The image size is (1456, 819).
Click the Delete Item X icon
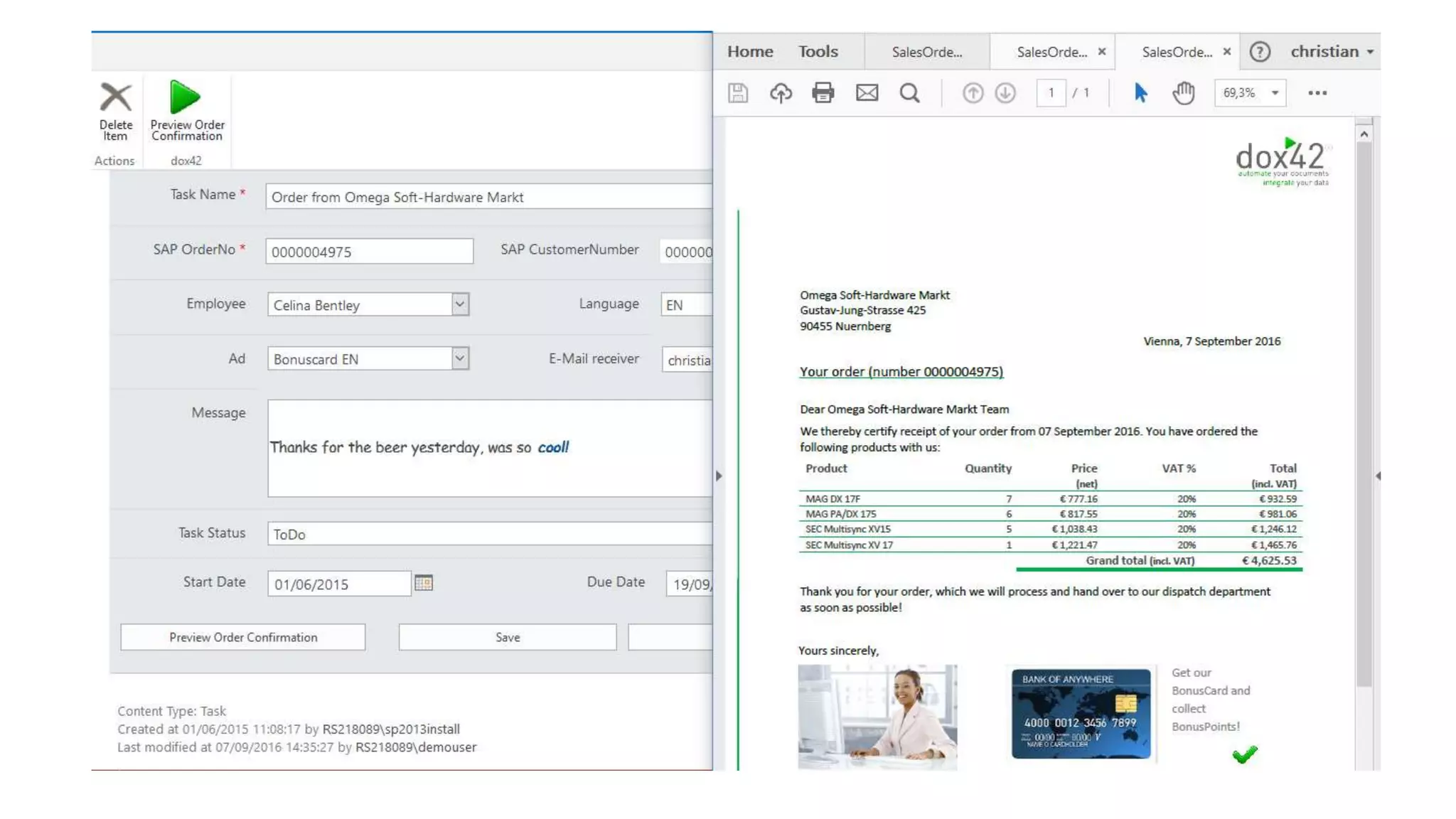coord(115,97)
